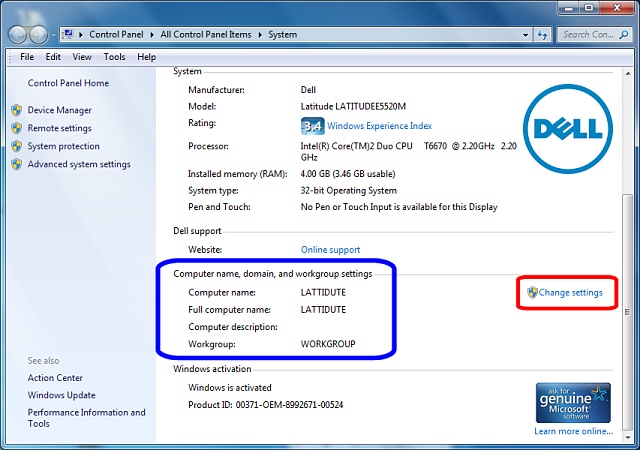Screen dimensions: 640x450
Task: Click the scrollbar down arrow
Action: [628, 437]
